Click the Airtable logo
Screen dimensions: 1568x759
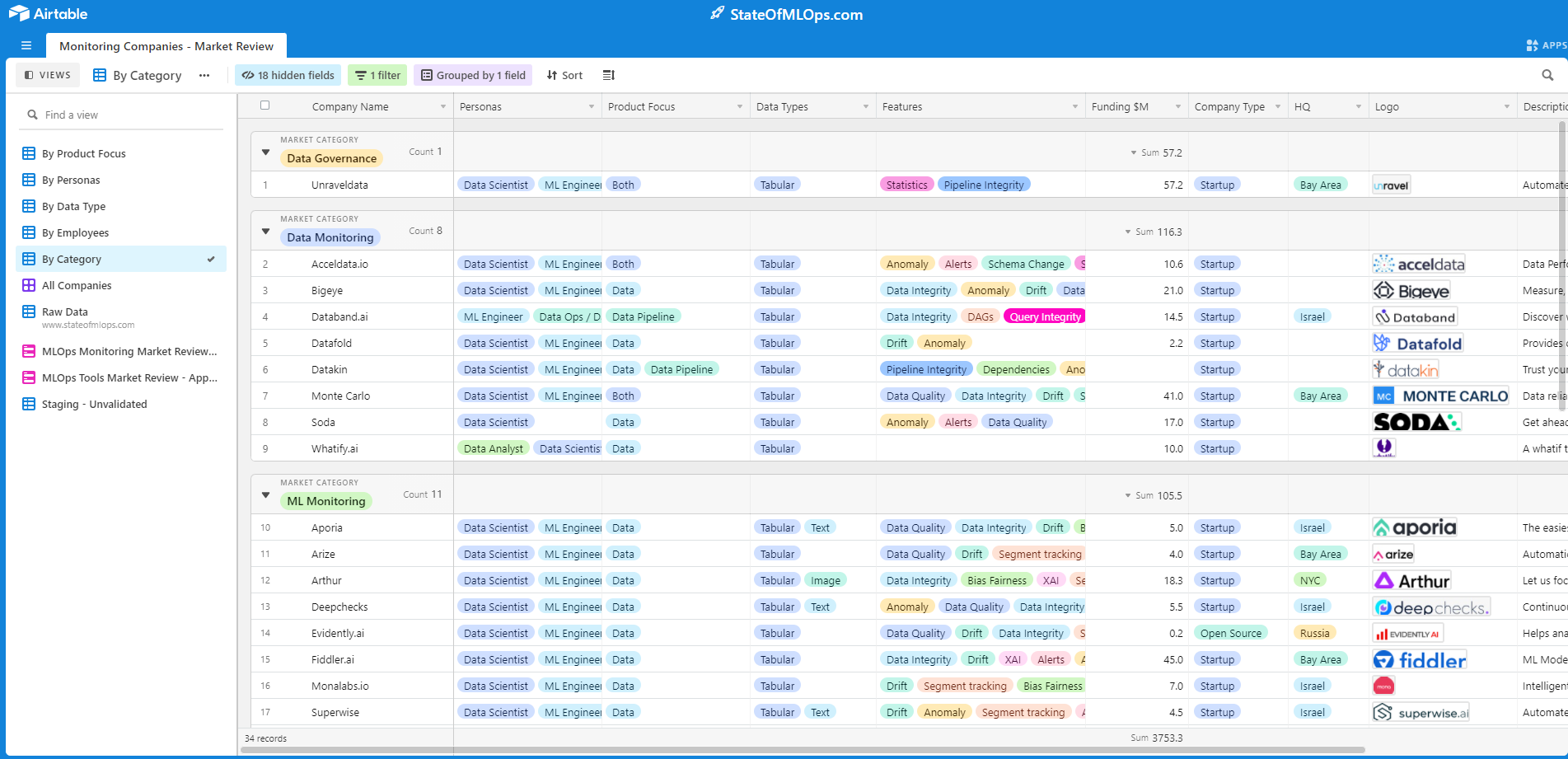point(48,14)
